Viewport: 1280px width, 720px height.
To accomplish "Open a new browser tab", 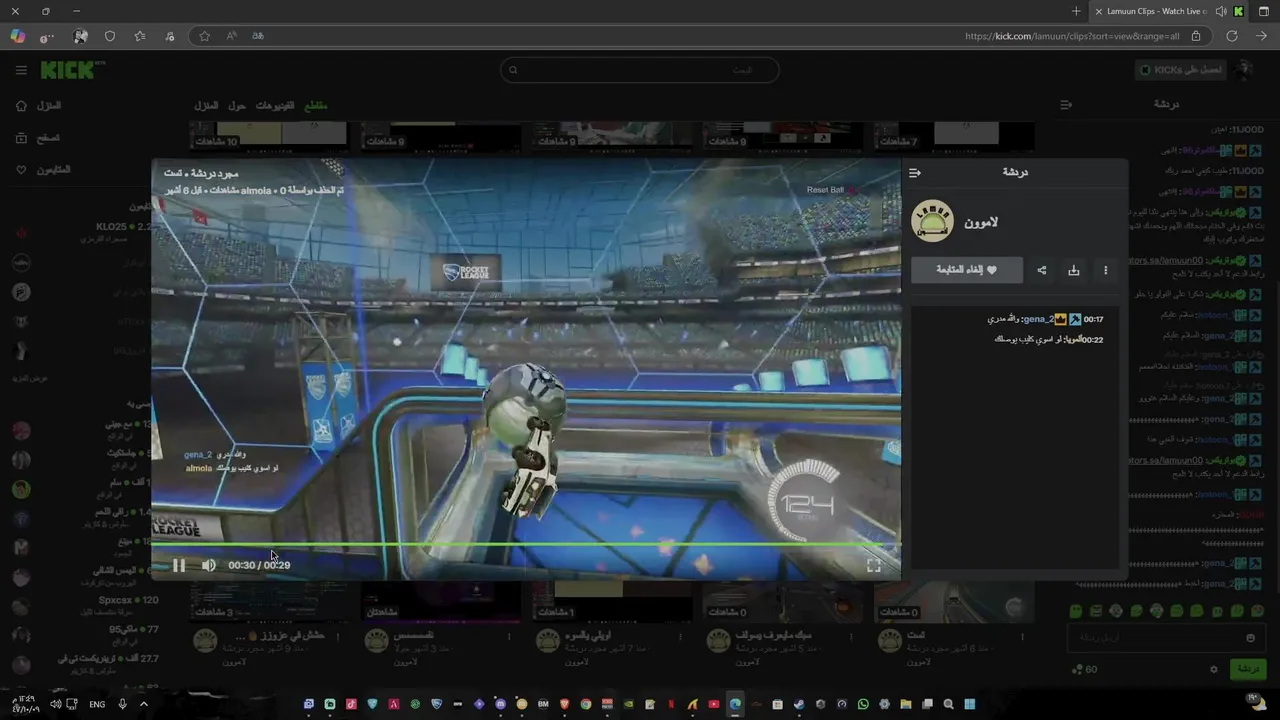I will click(x=1076, y=11).
